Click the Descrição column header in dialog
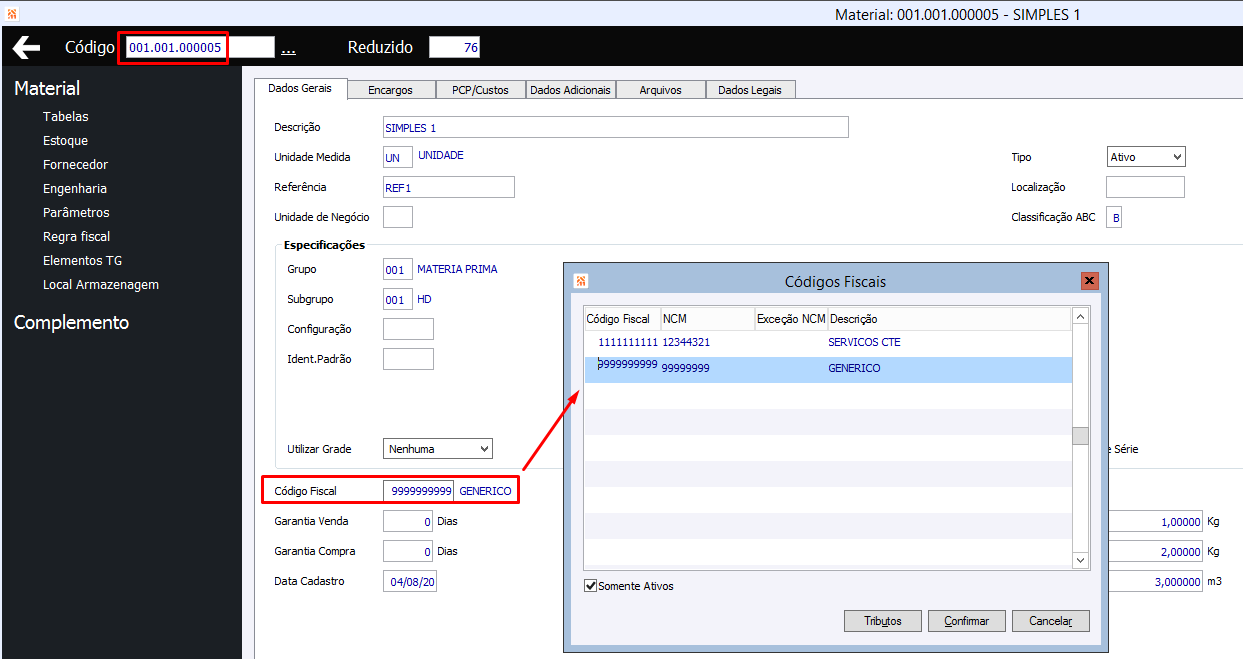This screenshot has height=659, width=1243. point(949,319)
